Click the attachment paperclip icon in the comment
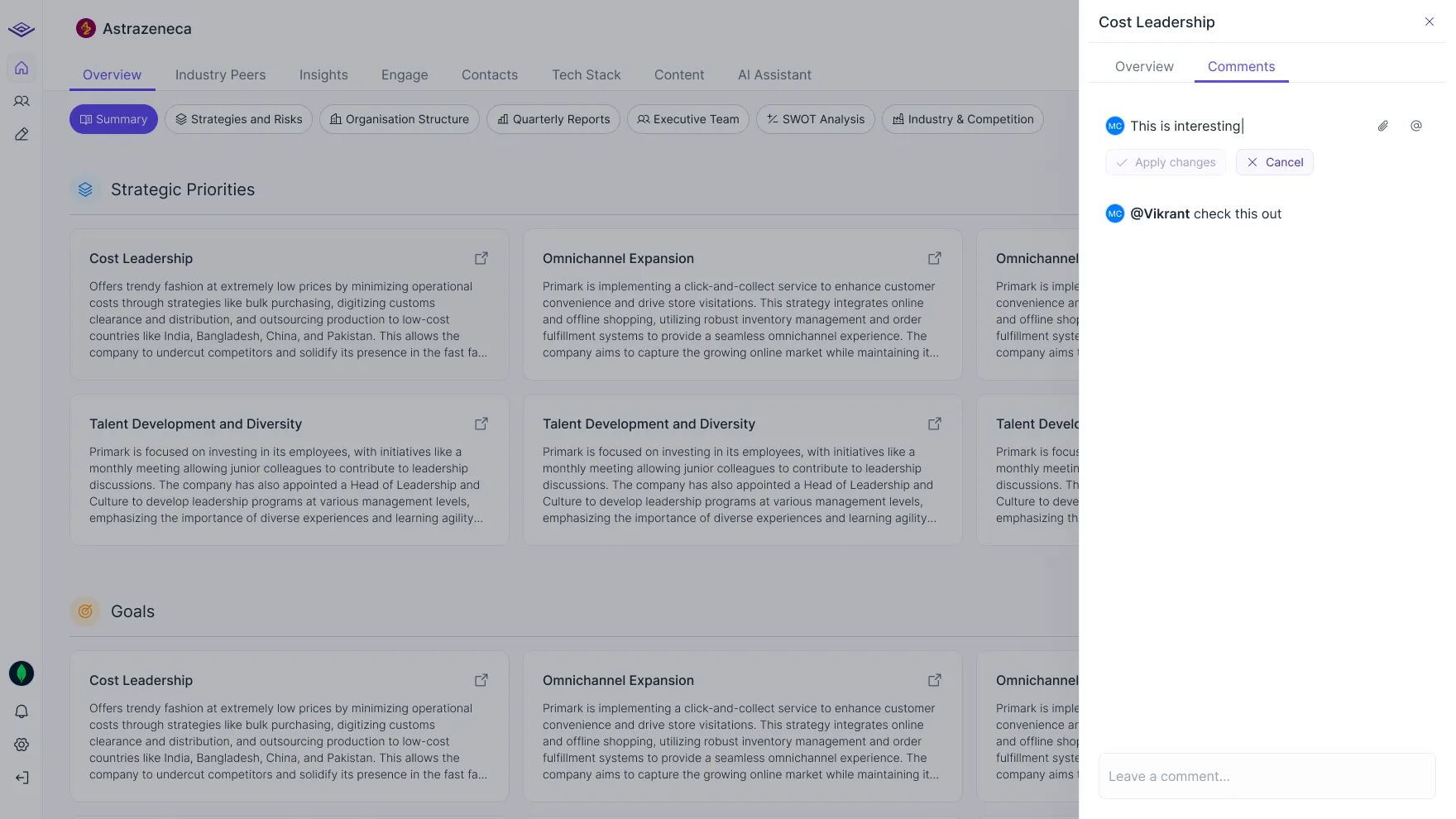Viewport: 1456px width, 819px height. [x=1383, y=126]
